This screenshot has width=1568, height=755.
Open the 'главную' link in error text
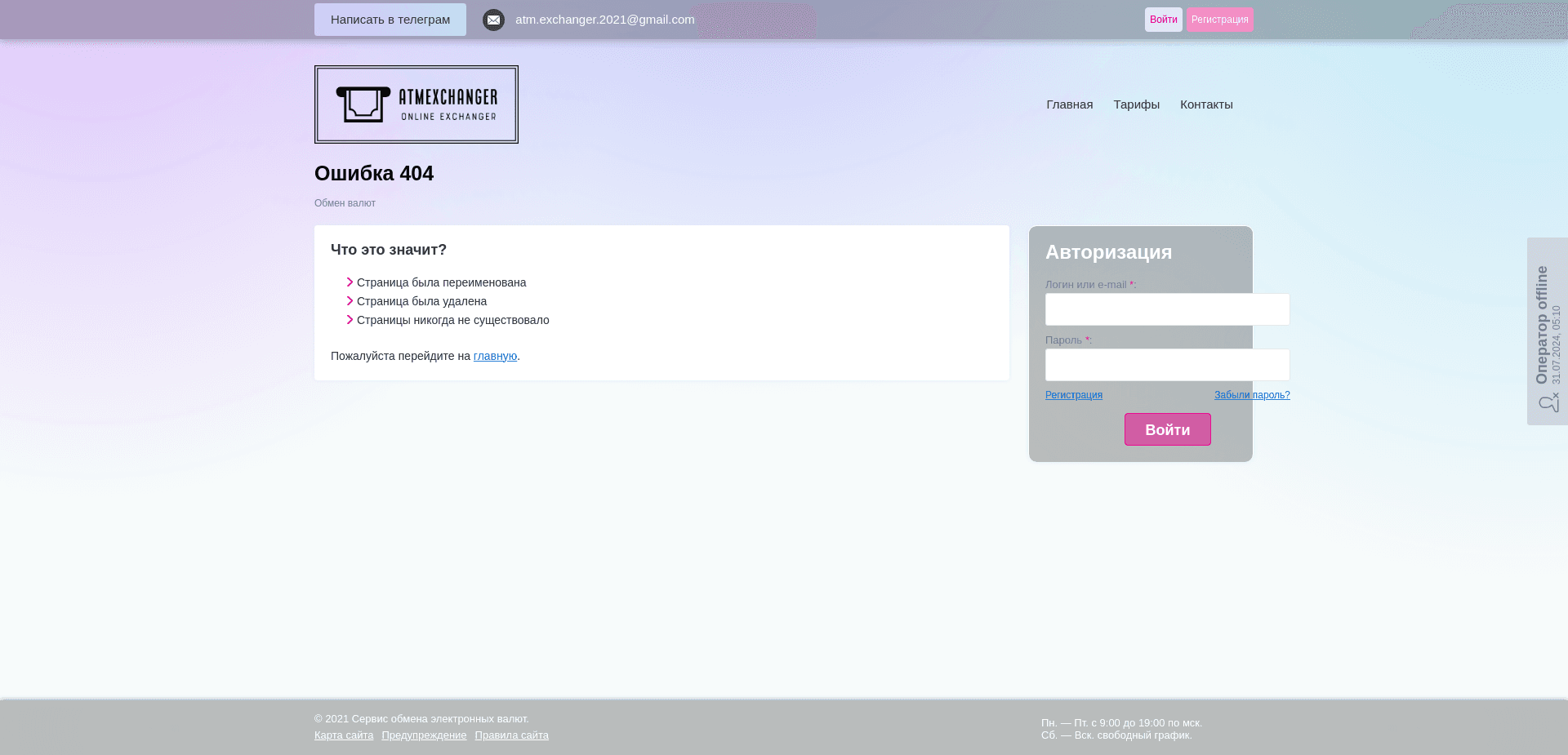(495, 356)
